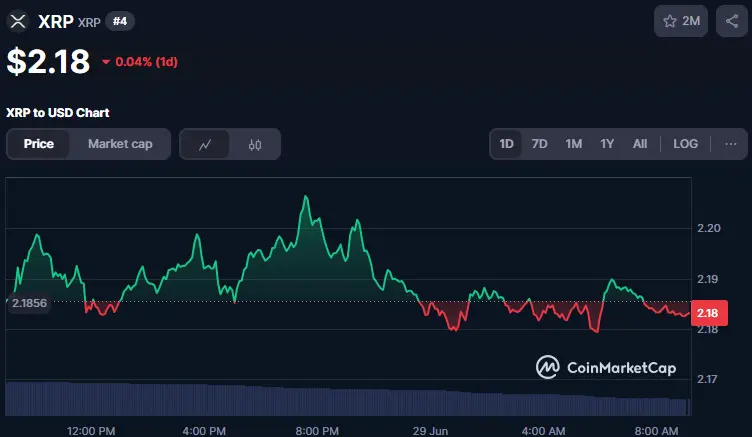
Task: Click the 2.19 price axis label
Action: pyautogui.click(x=708, y=279)
